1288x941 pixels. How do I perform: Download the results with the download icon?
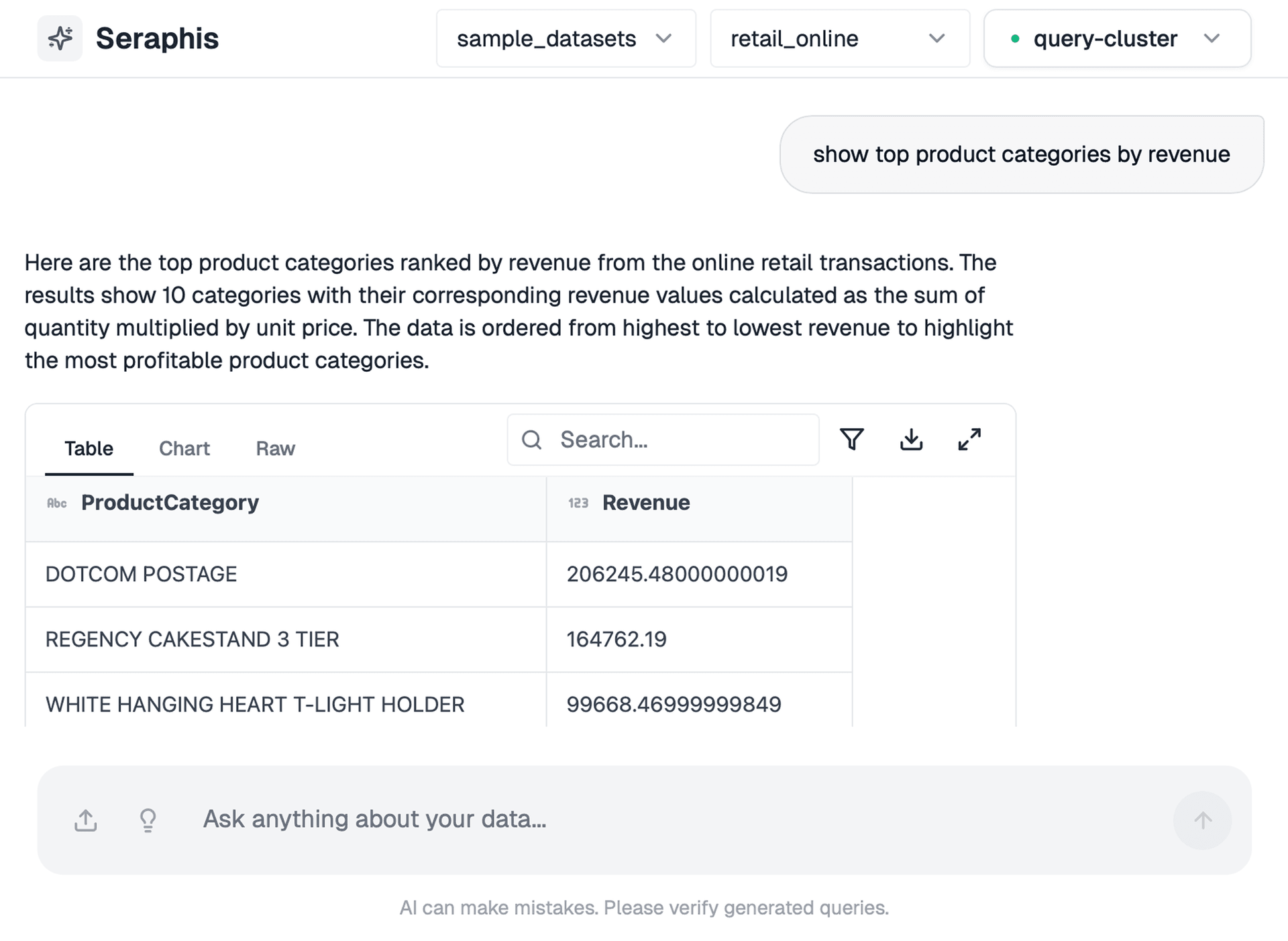[911, 440]
